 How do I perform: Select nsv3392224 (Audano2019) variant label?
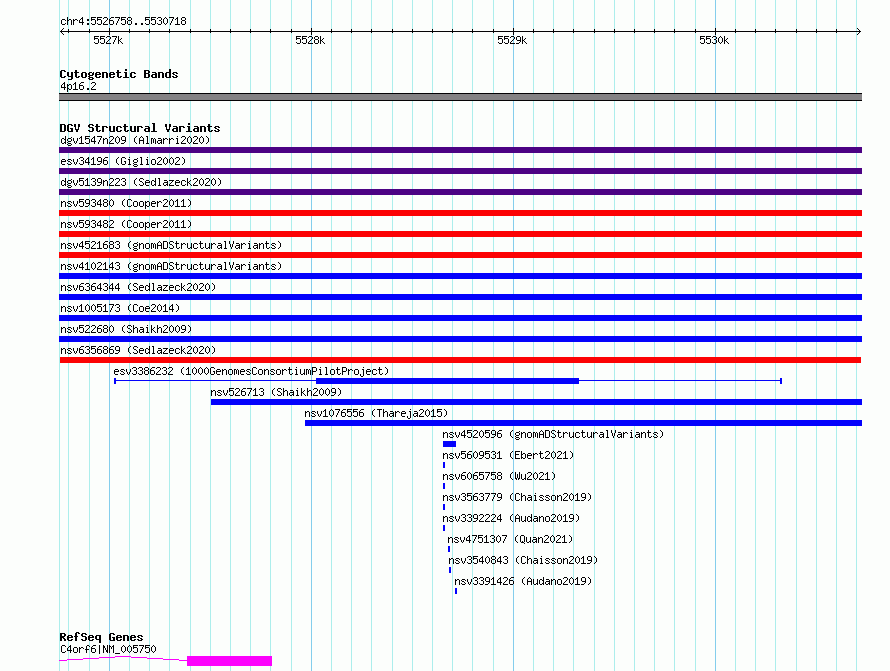click(511, 518)
